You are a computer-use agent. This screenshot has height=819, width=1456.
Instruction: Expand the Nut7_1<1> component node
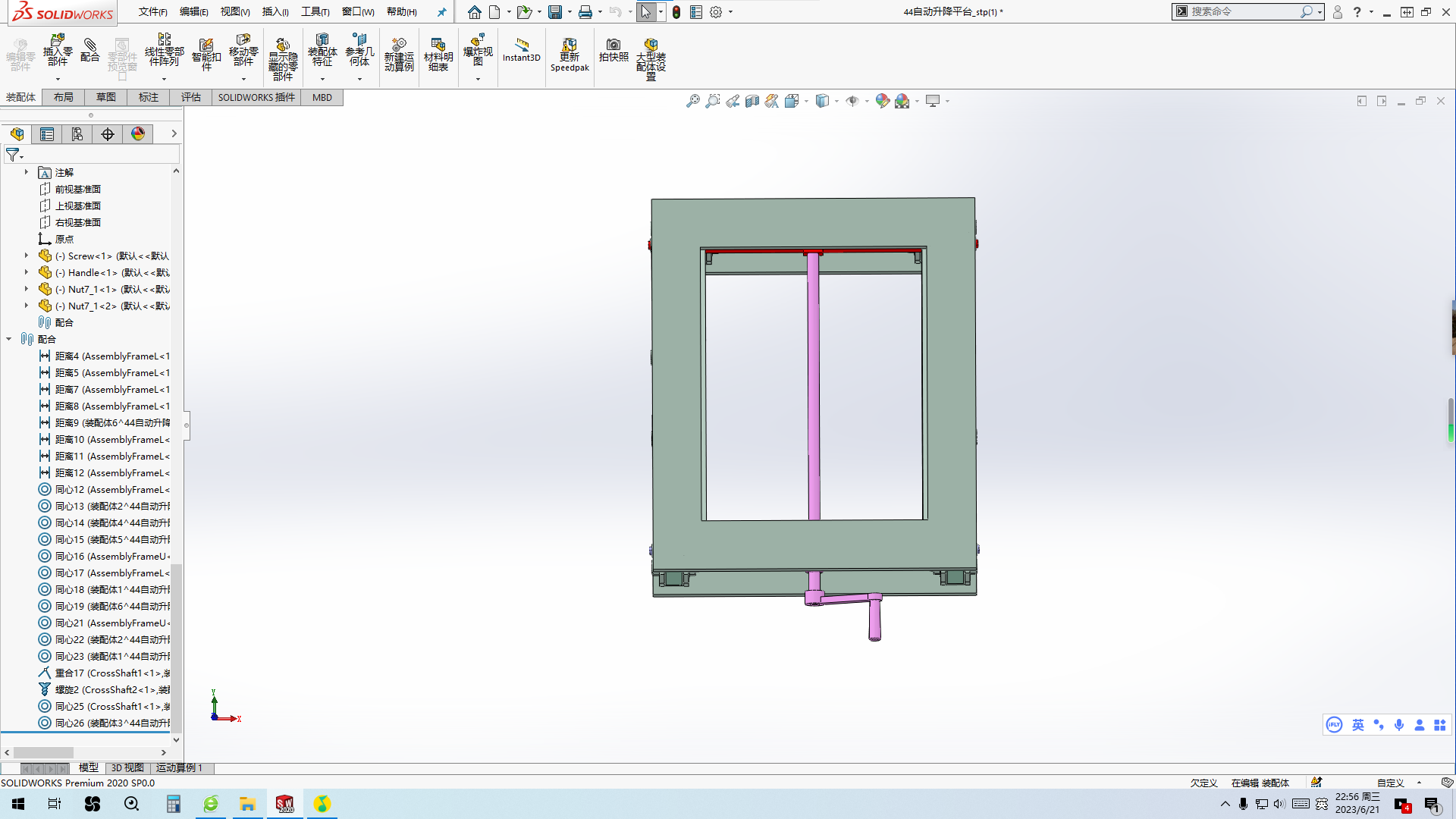click(x=27, y=289)
